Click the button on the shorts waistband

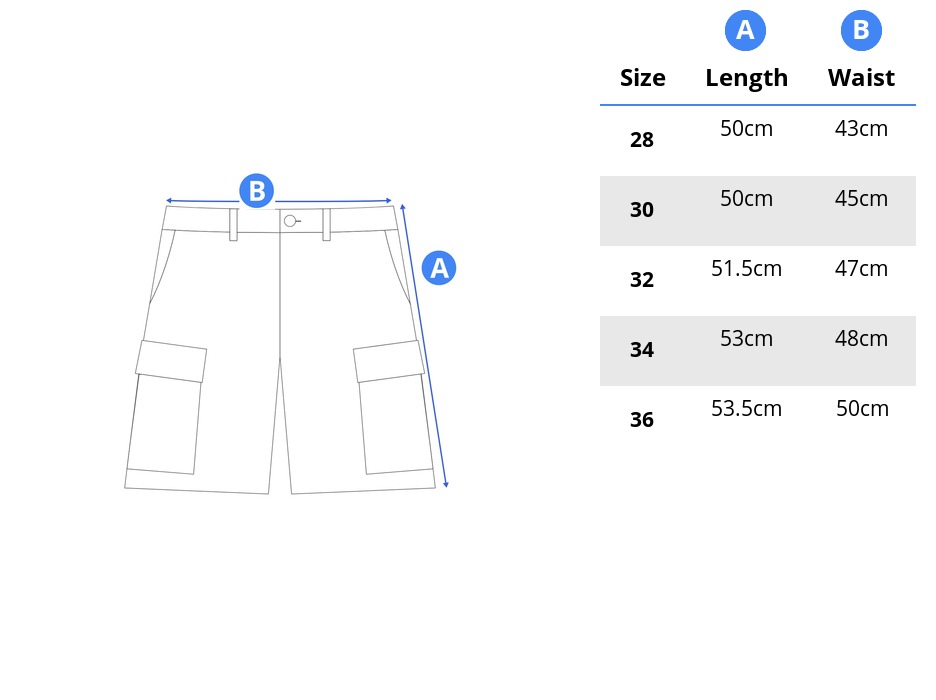(290, 221)
